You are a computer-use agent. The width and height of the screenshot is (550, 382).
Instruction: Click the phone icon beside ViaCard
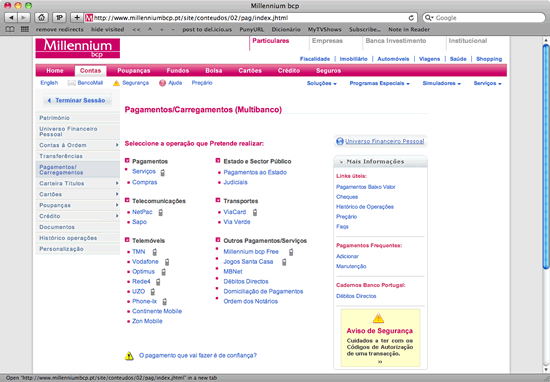point(255,212)
